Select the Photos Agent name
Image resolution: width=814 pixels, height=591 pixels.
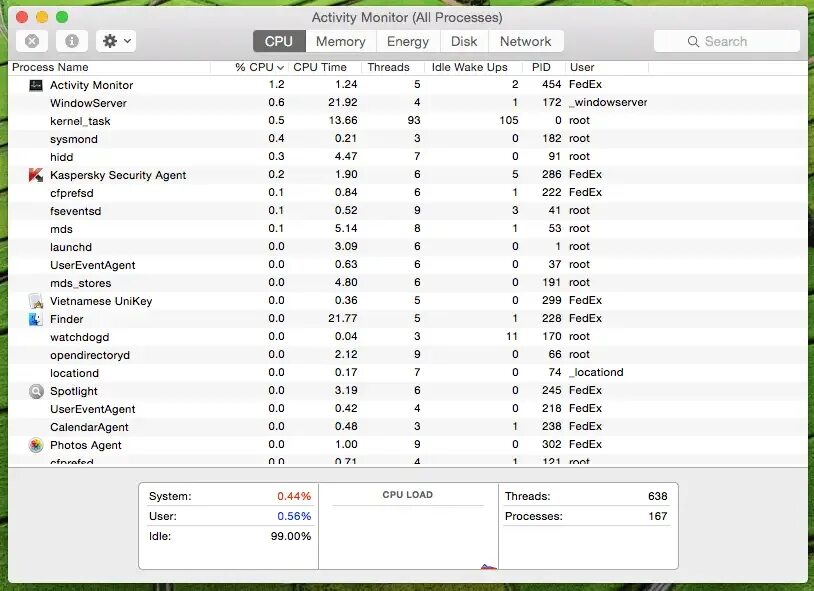[x=86, y=445]
